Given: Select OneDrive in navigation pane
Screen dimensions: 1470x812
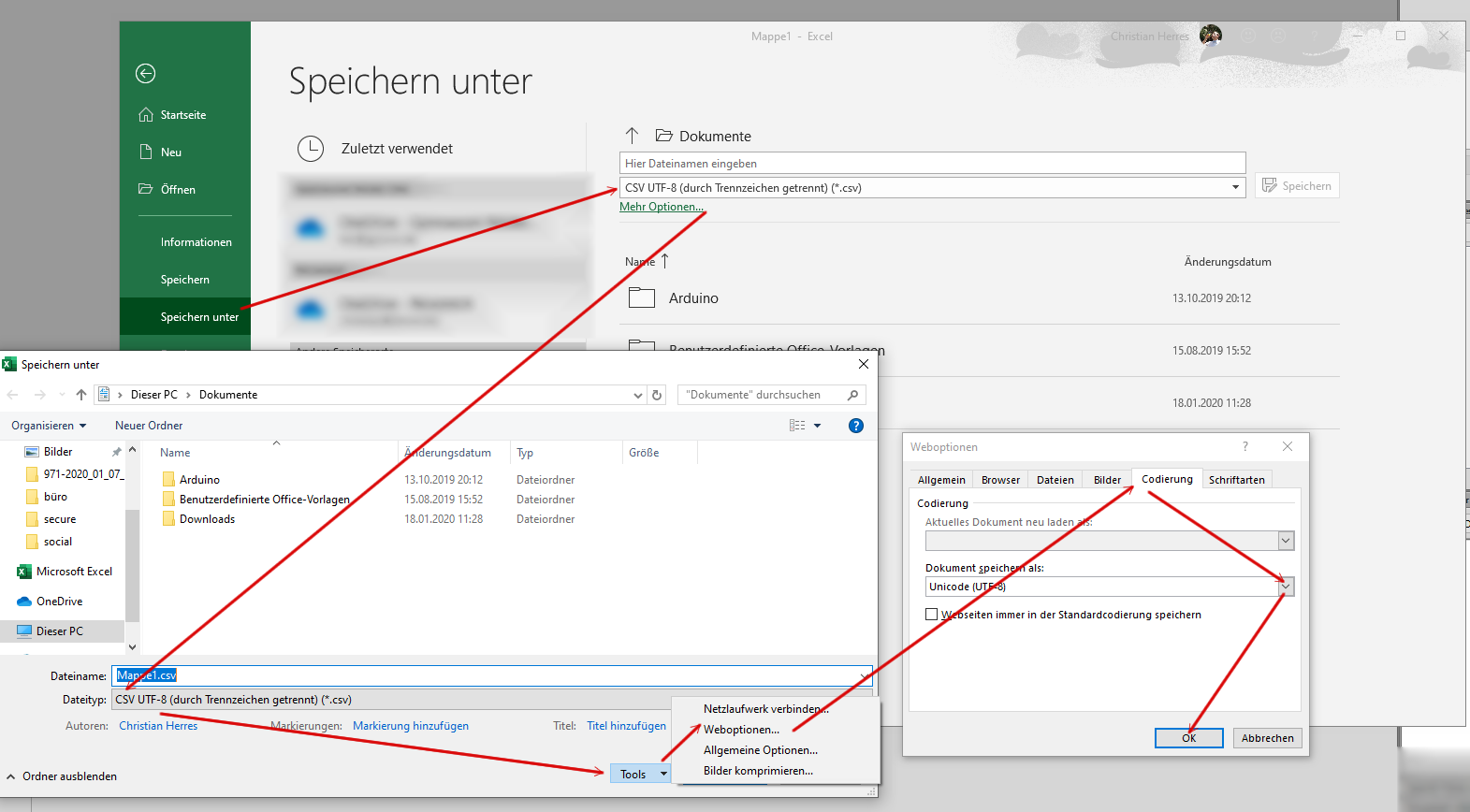Looking at the screenshot, I should click(59, 602).
